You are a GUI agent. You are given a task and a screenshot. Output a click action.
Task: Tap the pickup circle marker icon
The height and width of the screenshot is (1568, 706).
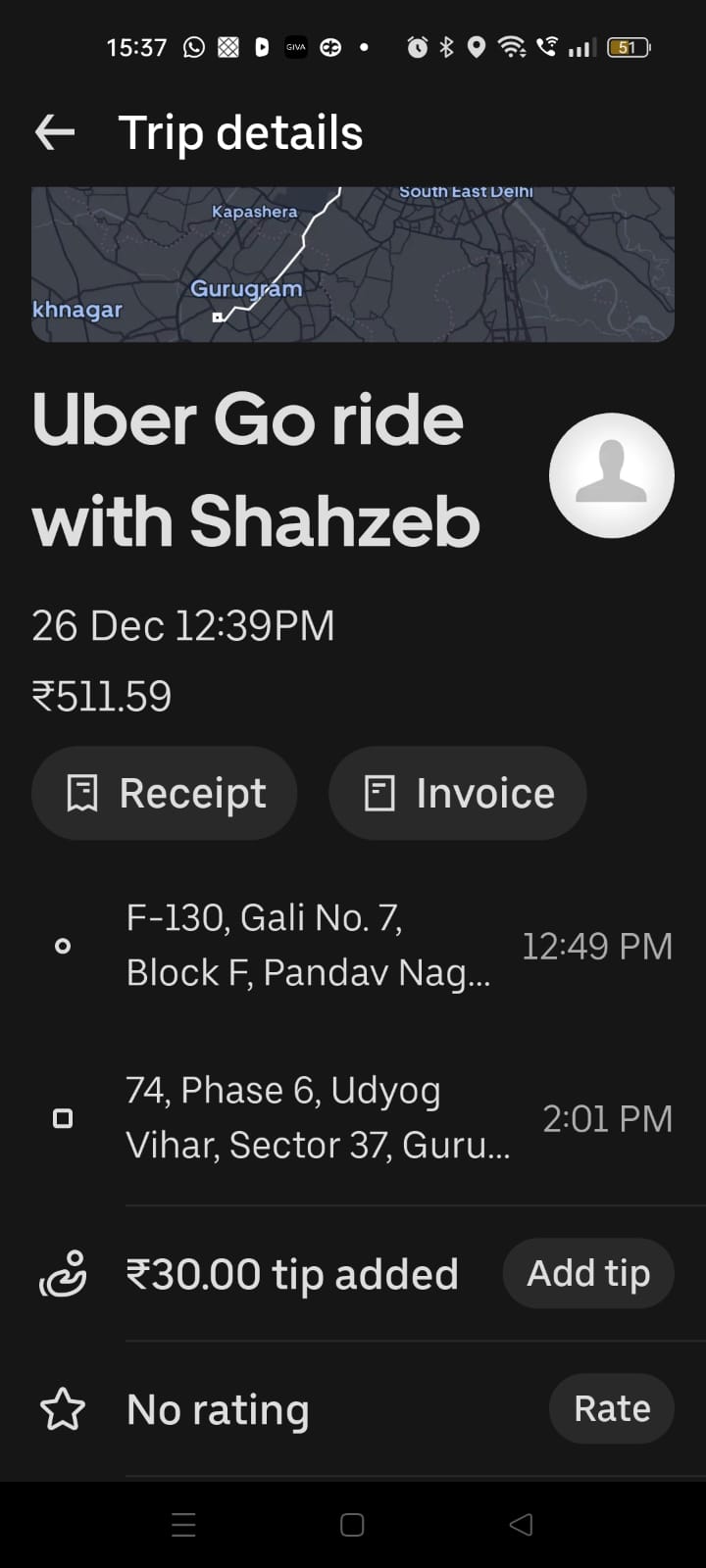(x=63, y=946)
